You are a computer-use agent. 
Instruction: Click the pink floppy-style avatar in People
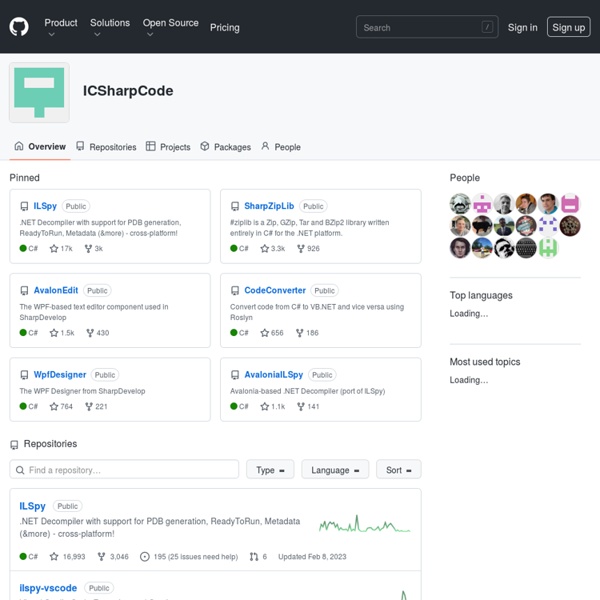point(570,203)
